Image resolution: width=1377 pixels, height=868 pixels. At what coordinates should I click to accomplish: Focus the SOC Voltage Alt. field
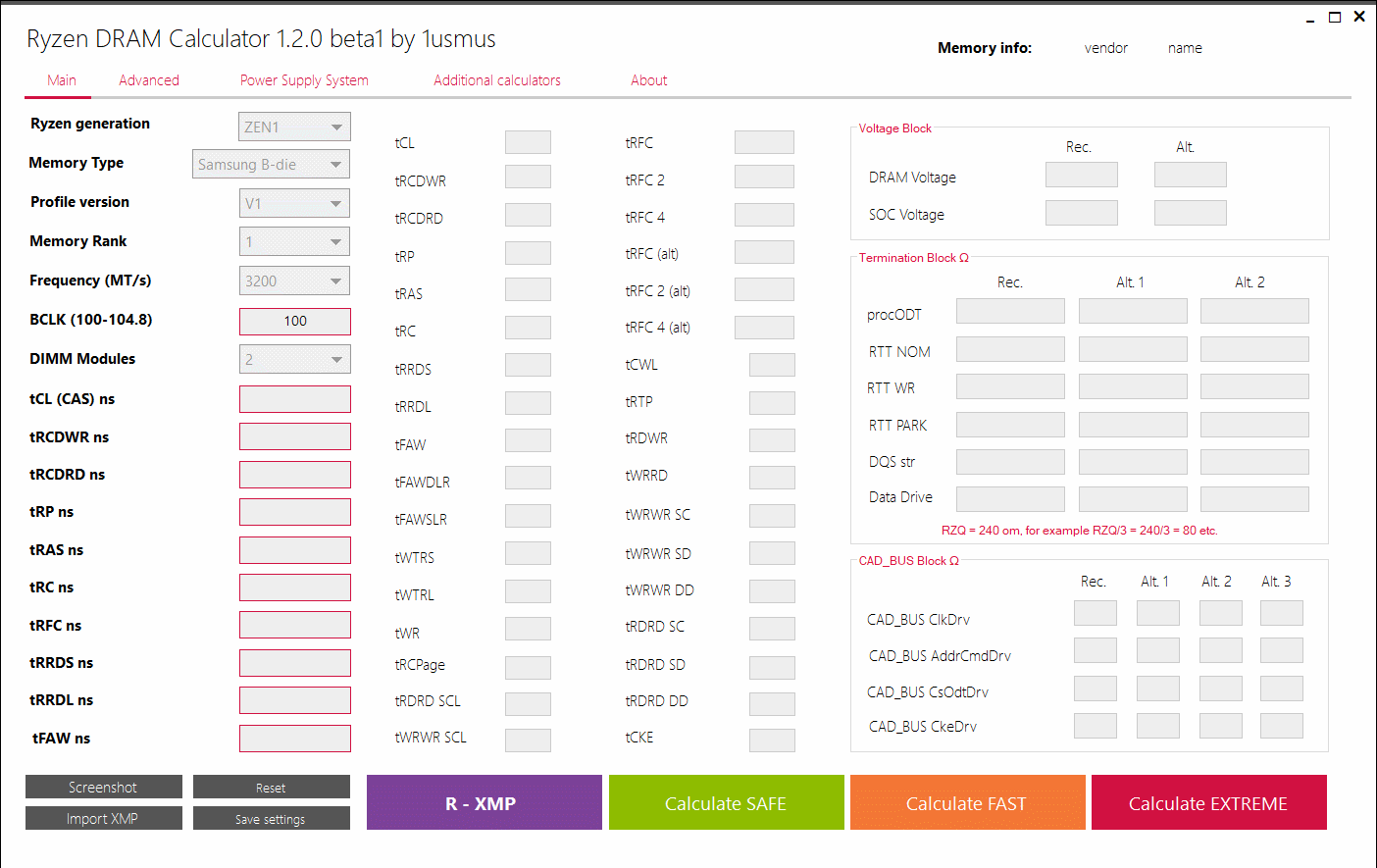(1191, 213)
